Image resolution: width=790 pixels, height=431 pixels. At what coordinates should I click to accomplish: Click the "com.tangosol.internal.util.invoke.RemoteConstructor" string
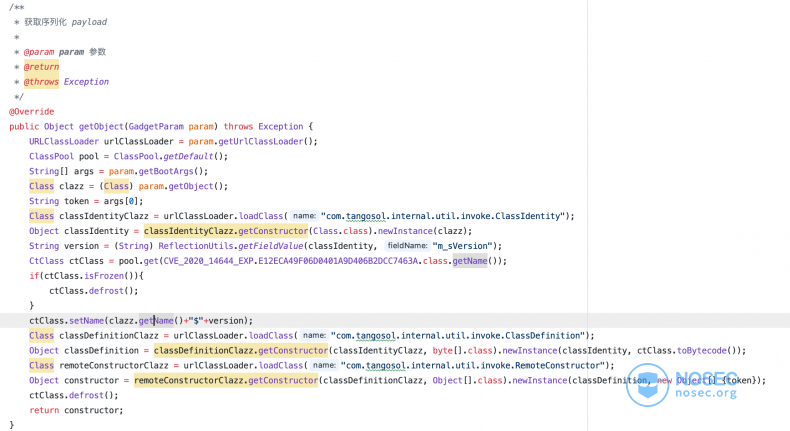click(473, 365)
